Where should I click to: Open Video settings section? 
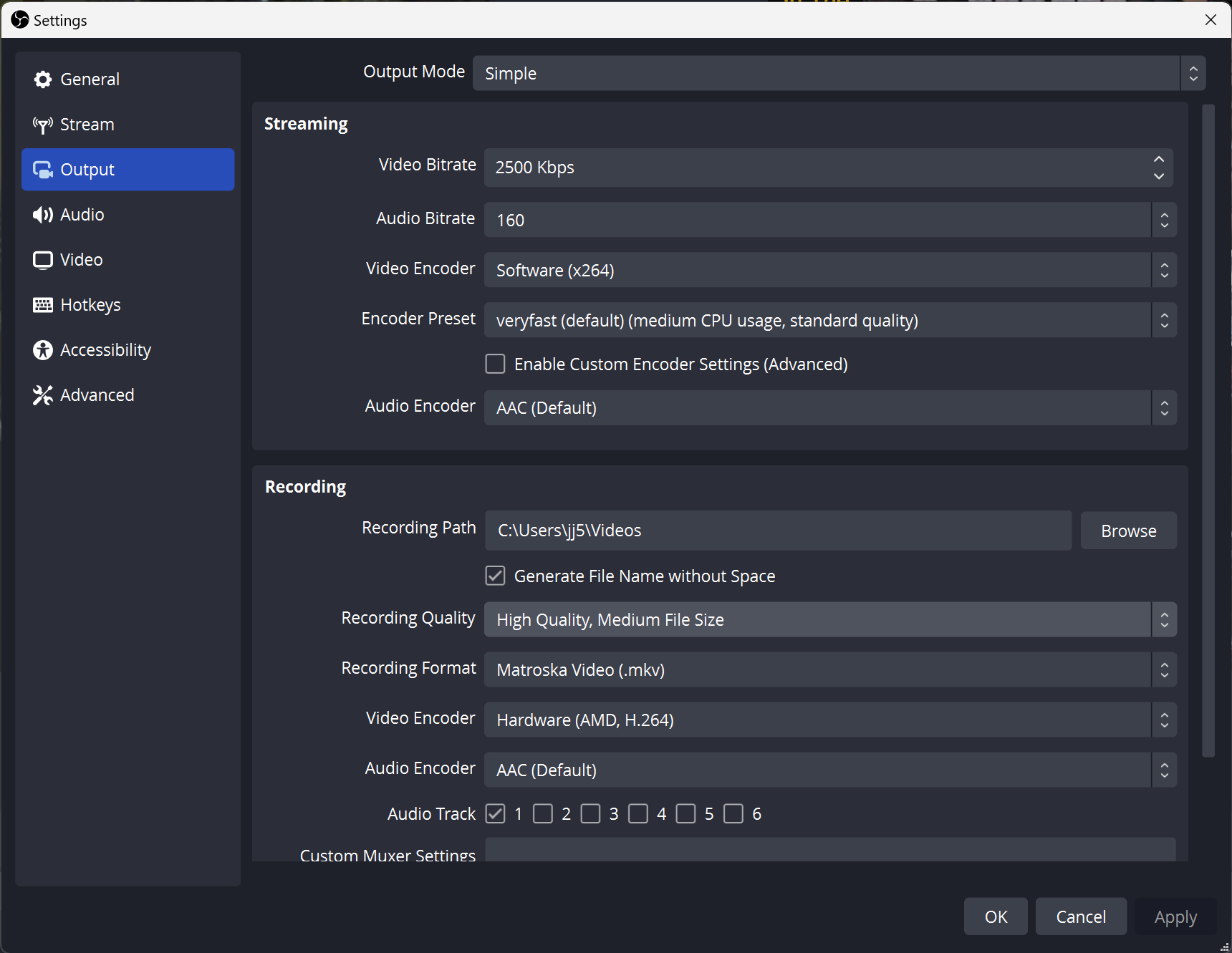(128, 260)
